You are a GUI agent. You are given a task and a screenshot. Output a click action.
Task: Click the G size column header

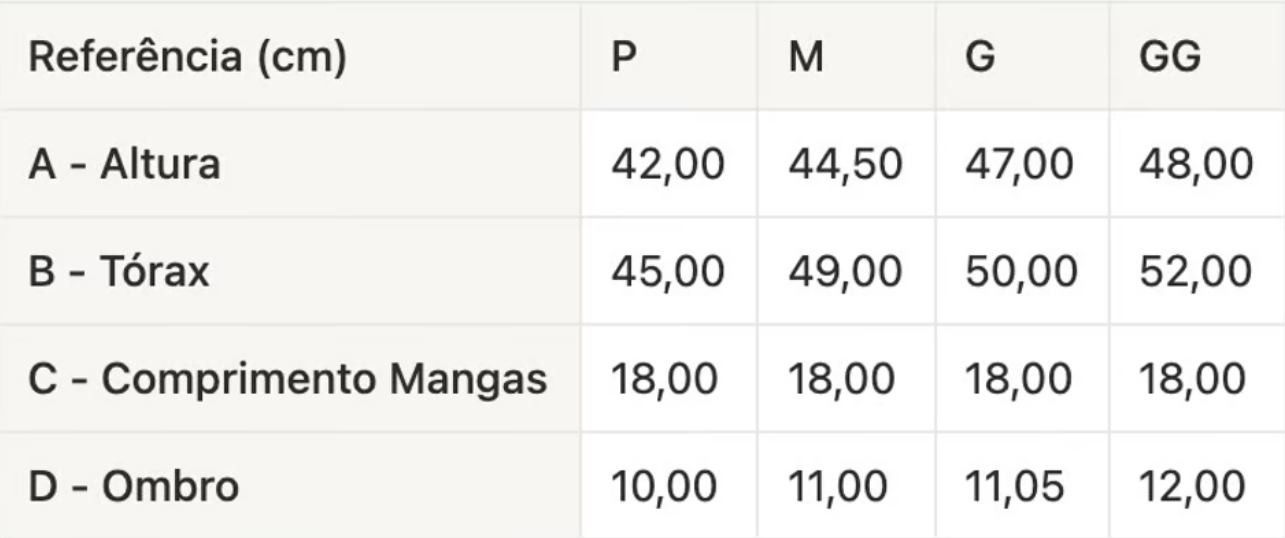pos(980,59)
